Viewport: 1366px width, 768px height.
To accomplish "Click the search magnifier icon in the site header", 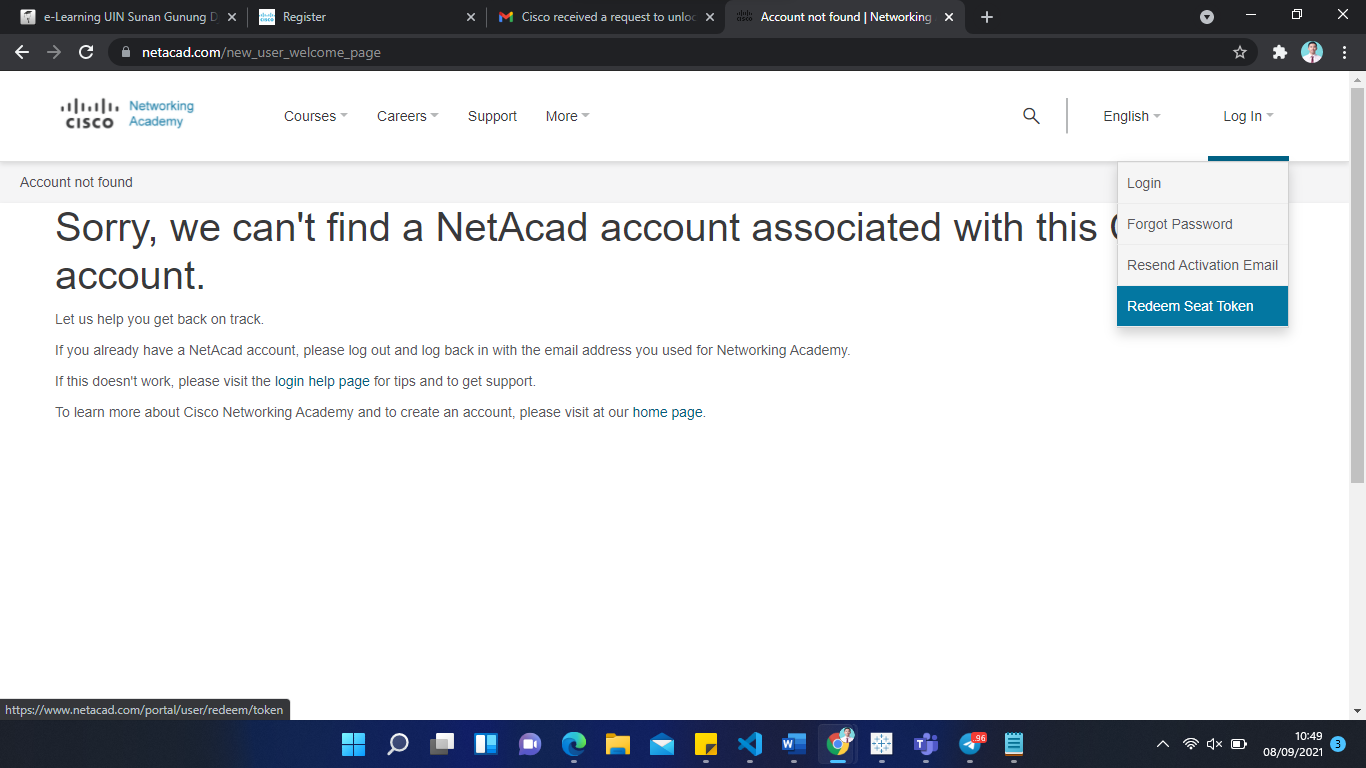I will (x=1031, y=116).
